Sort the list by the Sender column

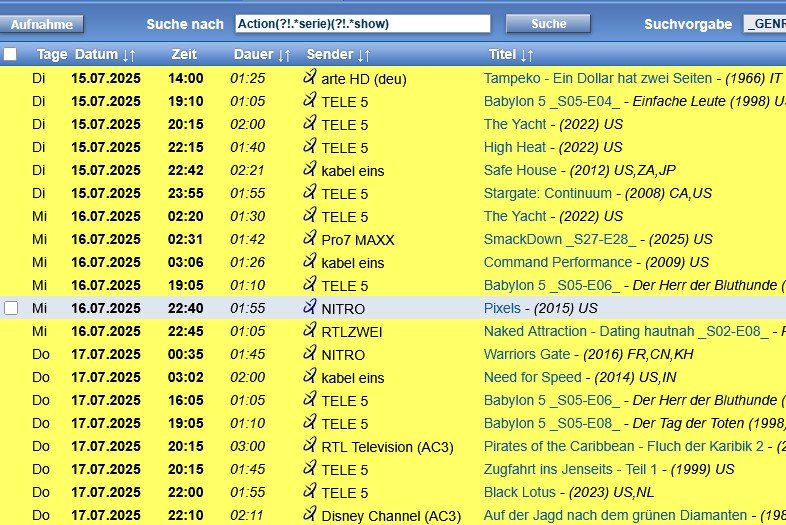364,55
